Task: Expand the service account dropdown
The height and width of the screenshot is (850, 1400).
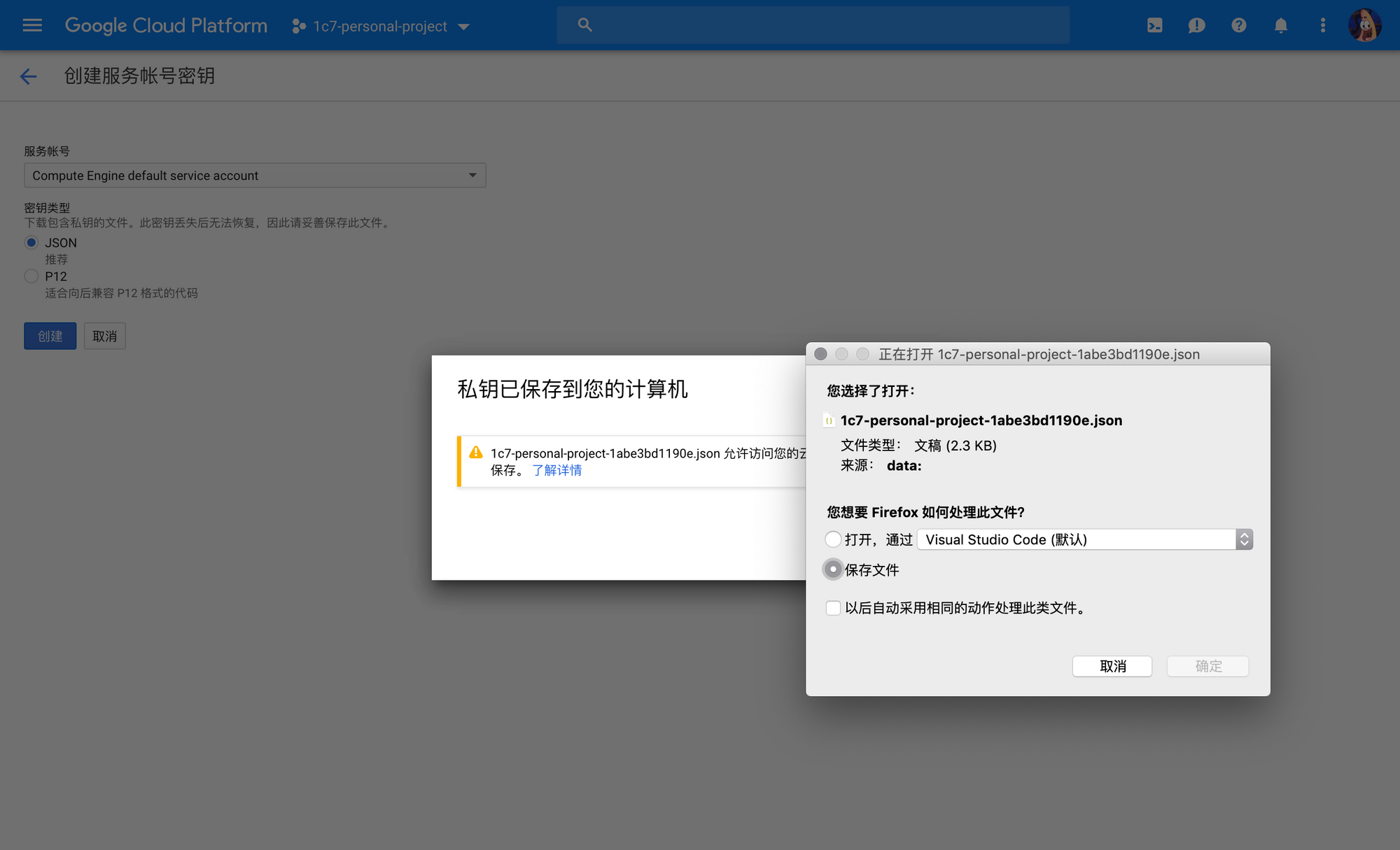Action: point(255,176)
